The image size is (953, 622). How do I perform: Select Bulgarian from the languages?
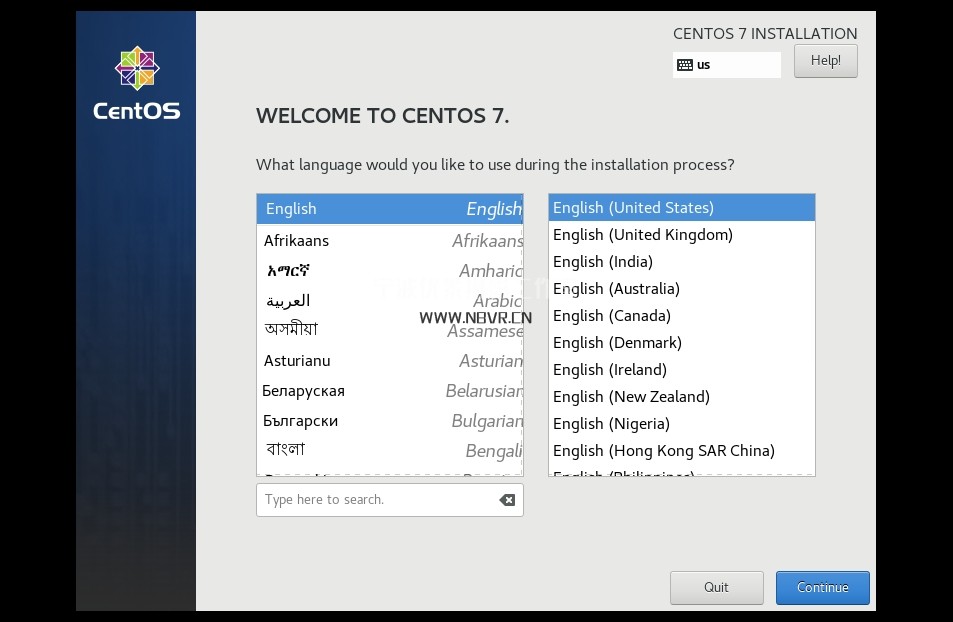389,421
